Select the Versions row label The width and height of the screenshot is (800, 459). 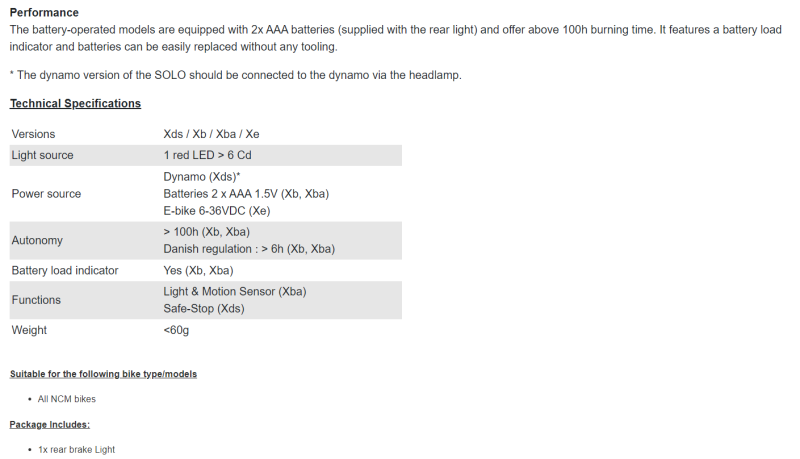(33, 134)
